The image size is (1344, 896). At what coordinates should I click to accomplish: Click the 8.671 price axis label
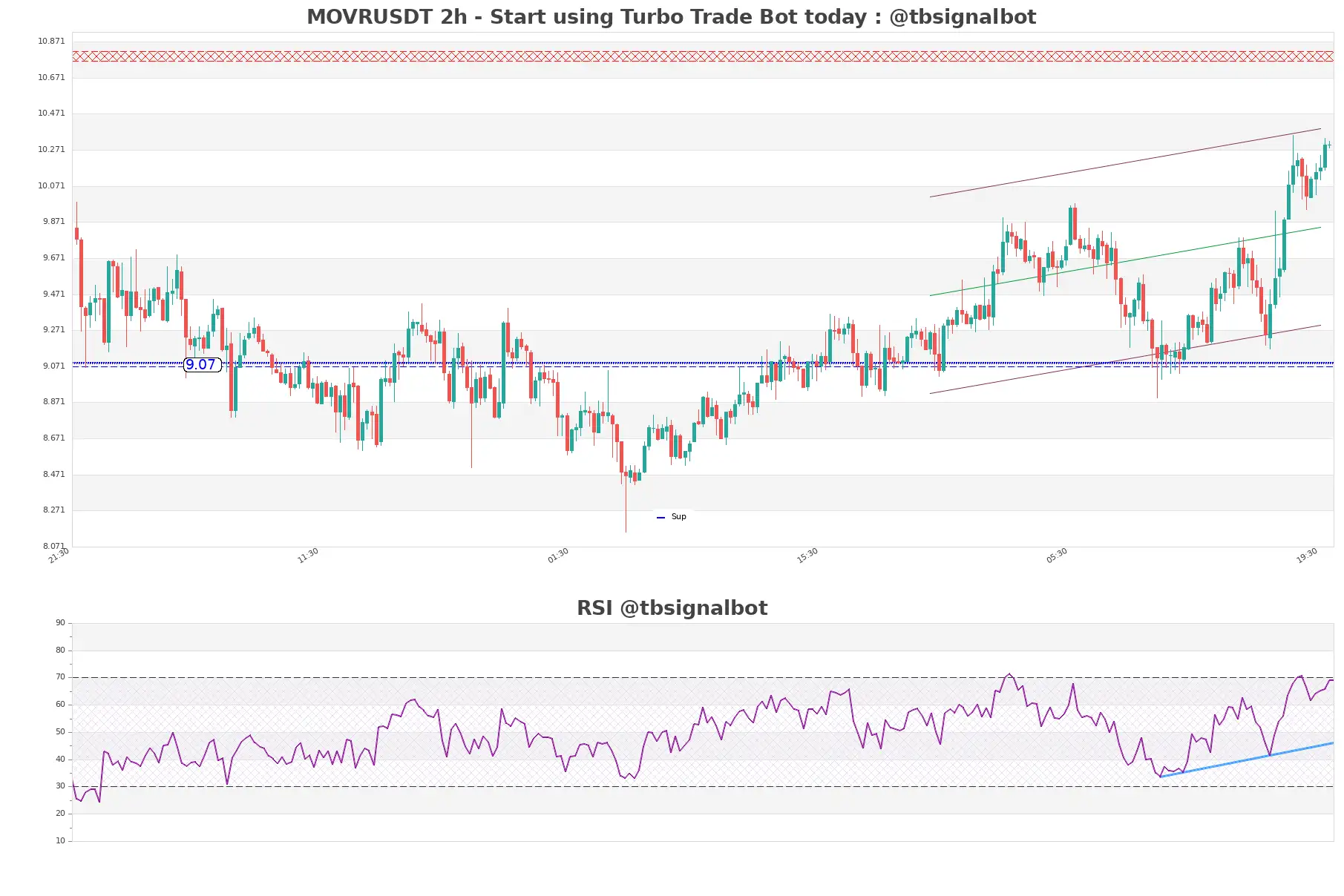[53, 438]
